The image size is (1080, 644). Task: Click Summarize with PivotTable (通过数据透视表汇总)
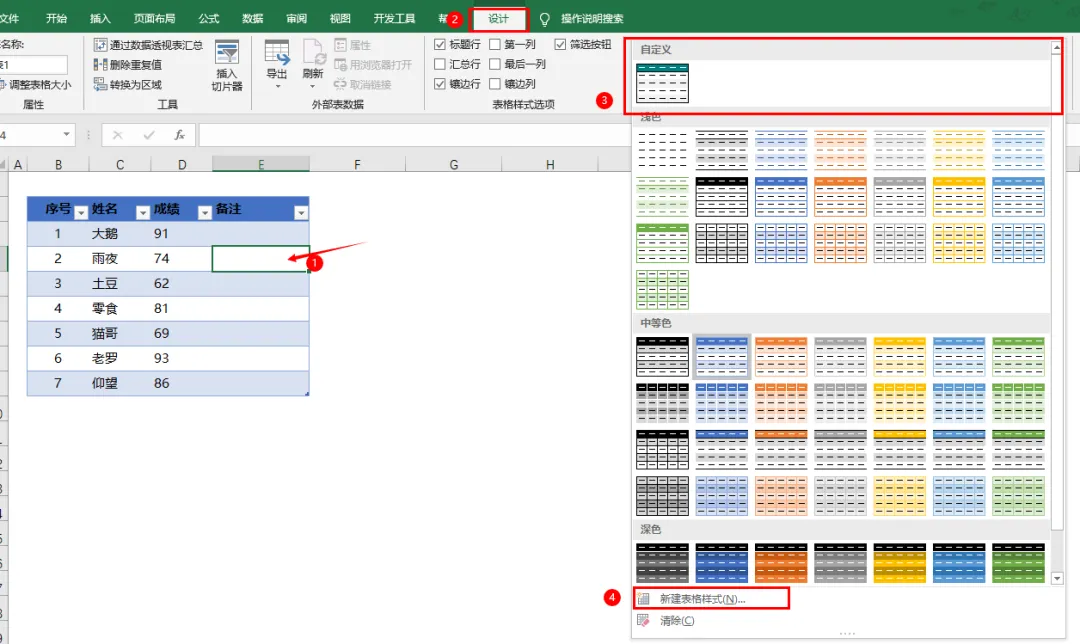[148, 45]
